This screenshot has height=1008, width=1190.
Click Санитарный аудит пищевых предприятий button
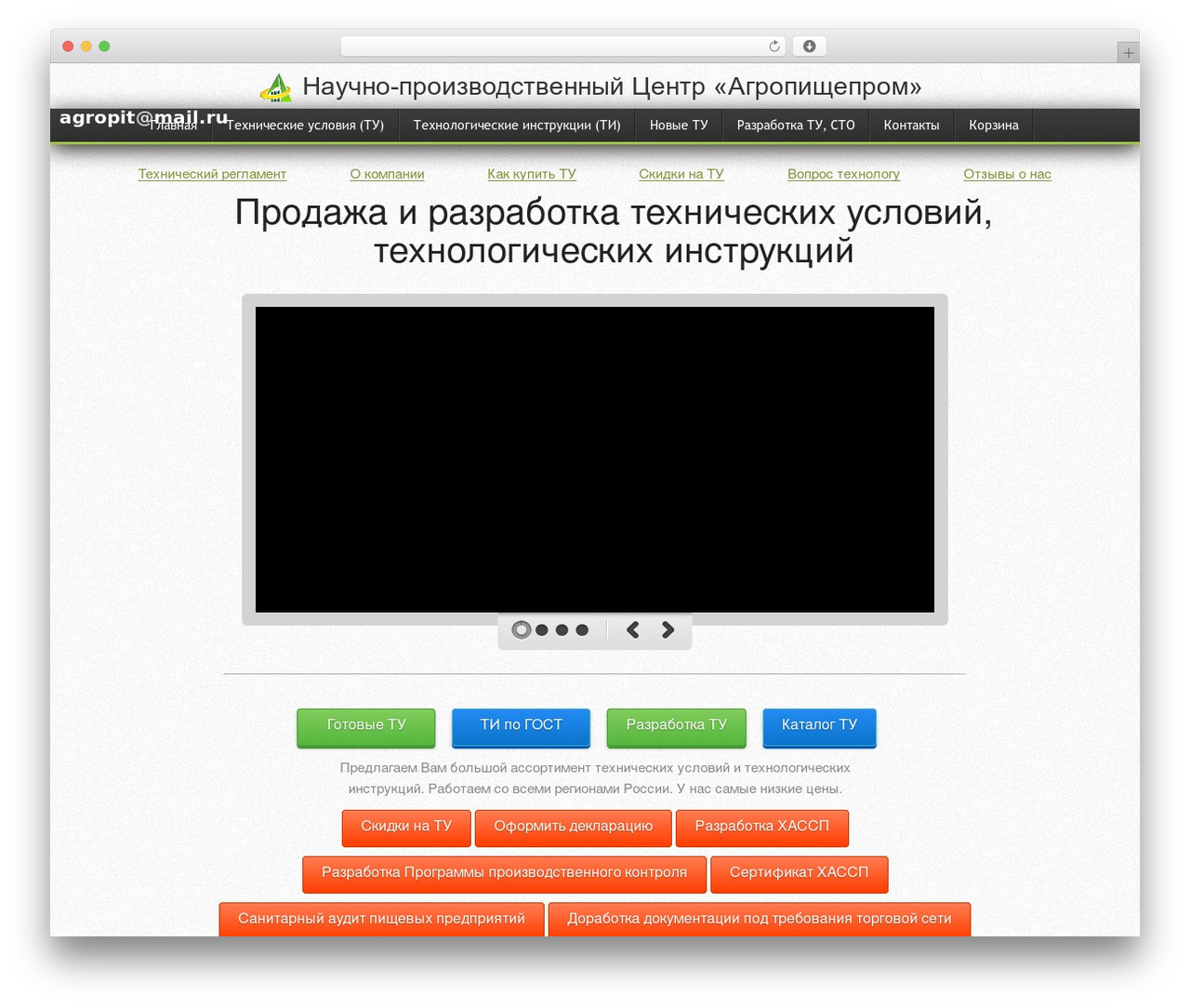(382, 919)
